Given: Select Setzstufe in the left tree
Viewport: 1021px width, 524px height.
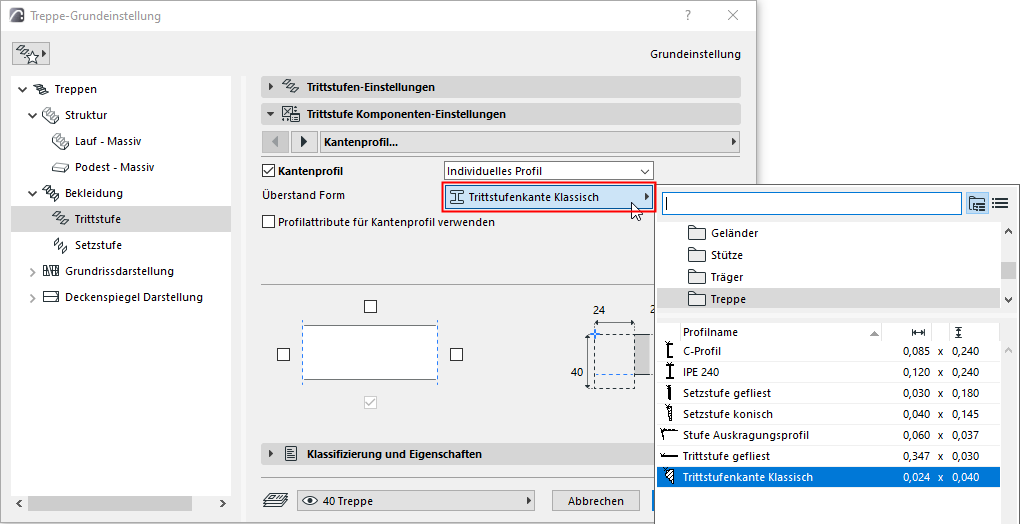Looking at the screenshot, I should tap(98, 245).
